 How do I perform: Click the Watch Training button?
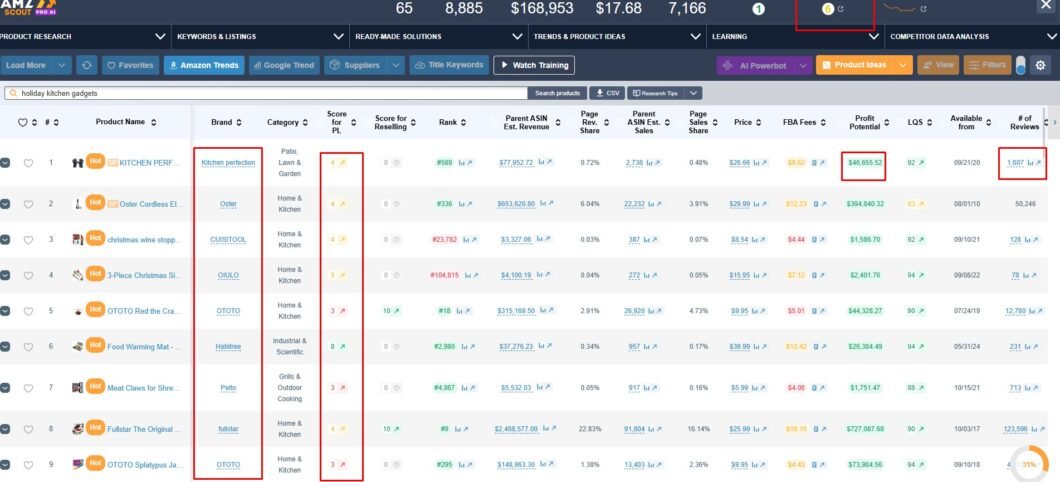[534, 66]
